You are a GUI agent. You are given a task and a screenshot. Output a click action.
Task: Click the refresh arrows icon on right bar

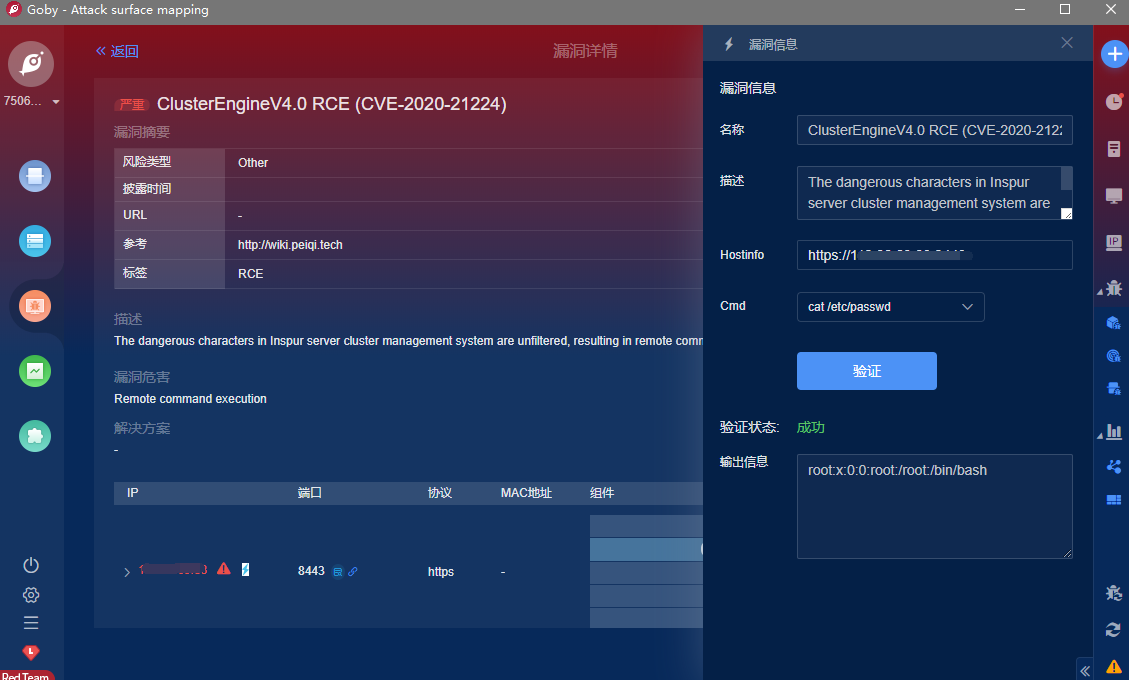coord(1113,629)
